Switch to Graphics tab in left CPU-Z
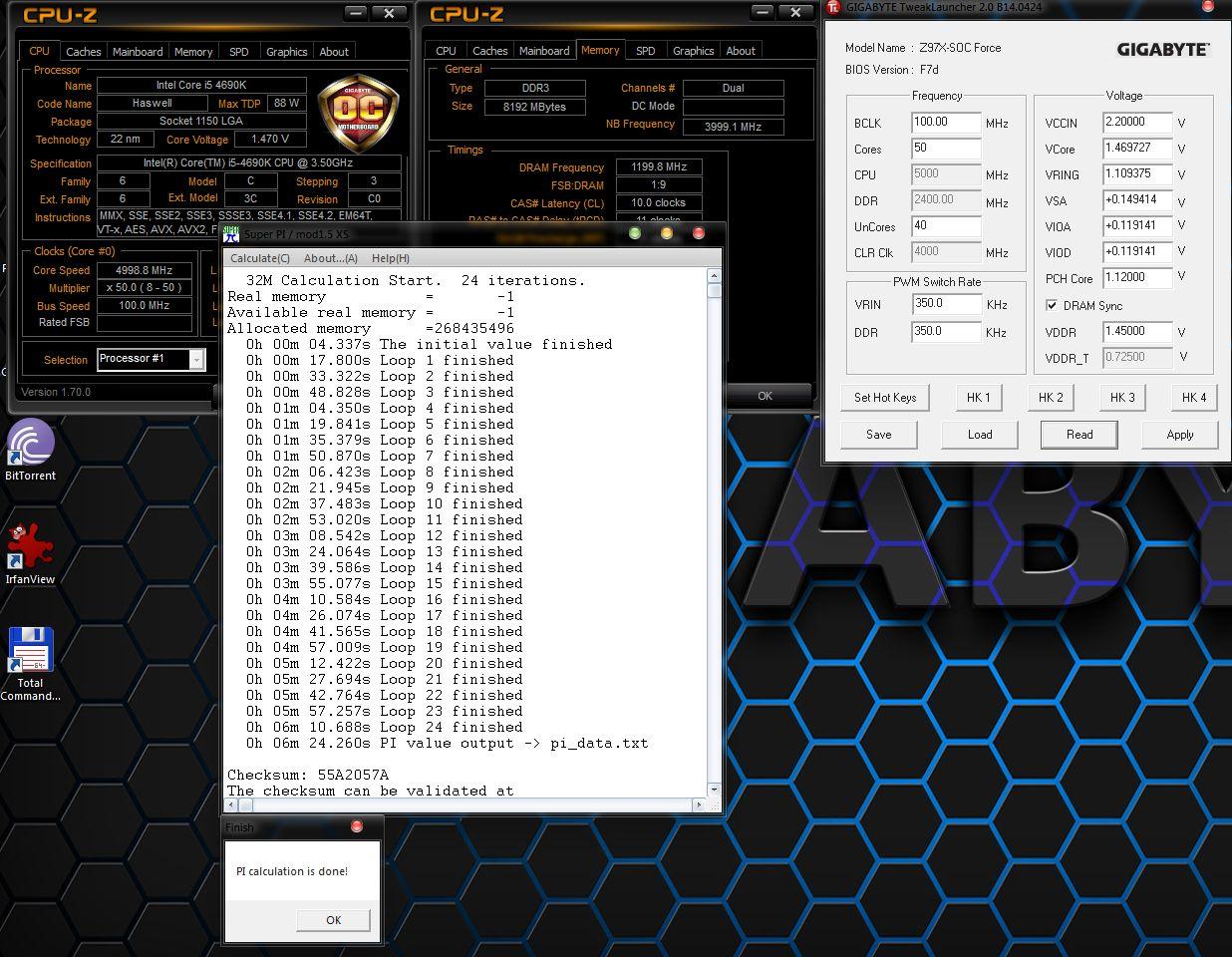Viewport: 1232px width, 957px height. 287,52
